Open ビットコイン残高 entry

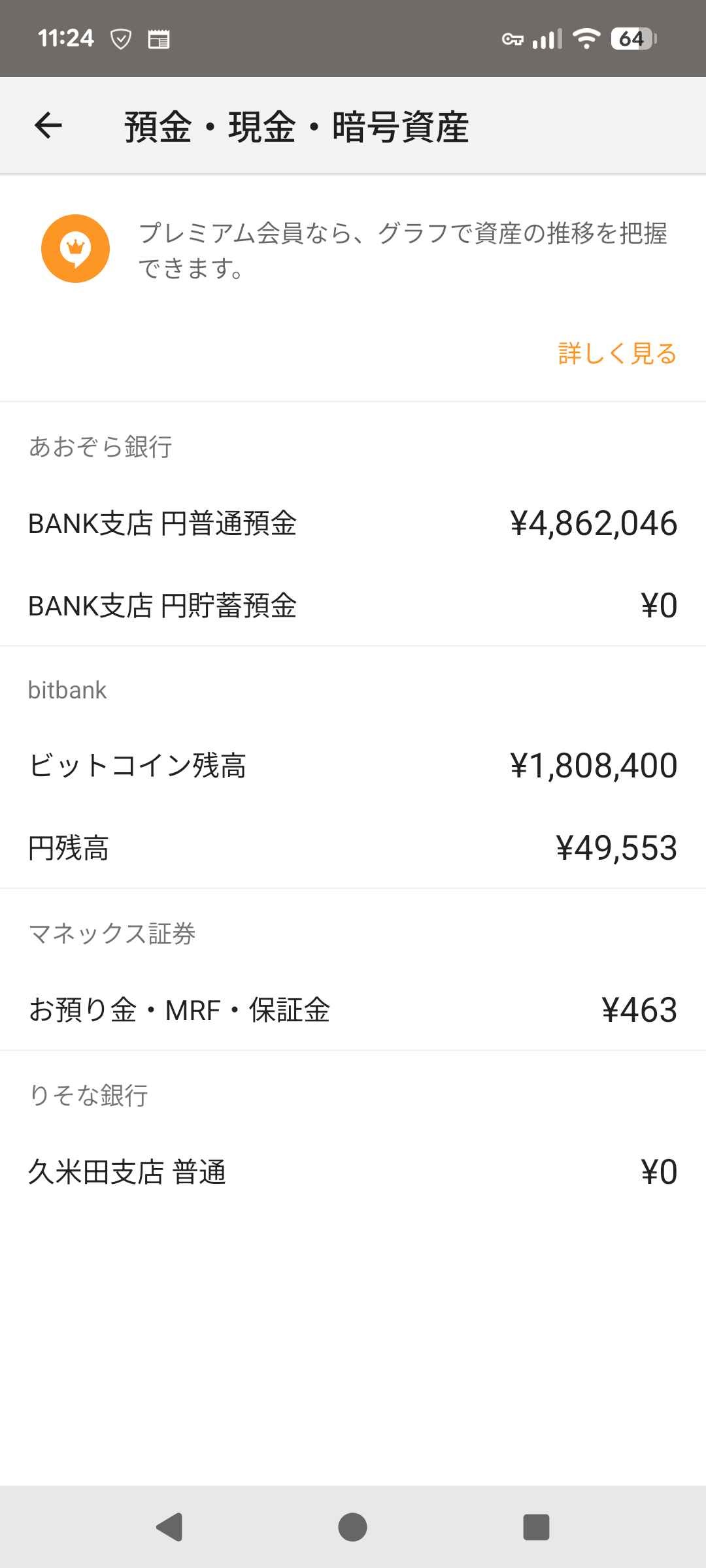click(353, 766)
